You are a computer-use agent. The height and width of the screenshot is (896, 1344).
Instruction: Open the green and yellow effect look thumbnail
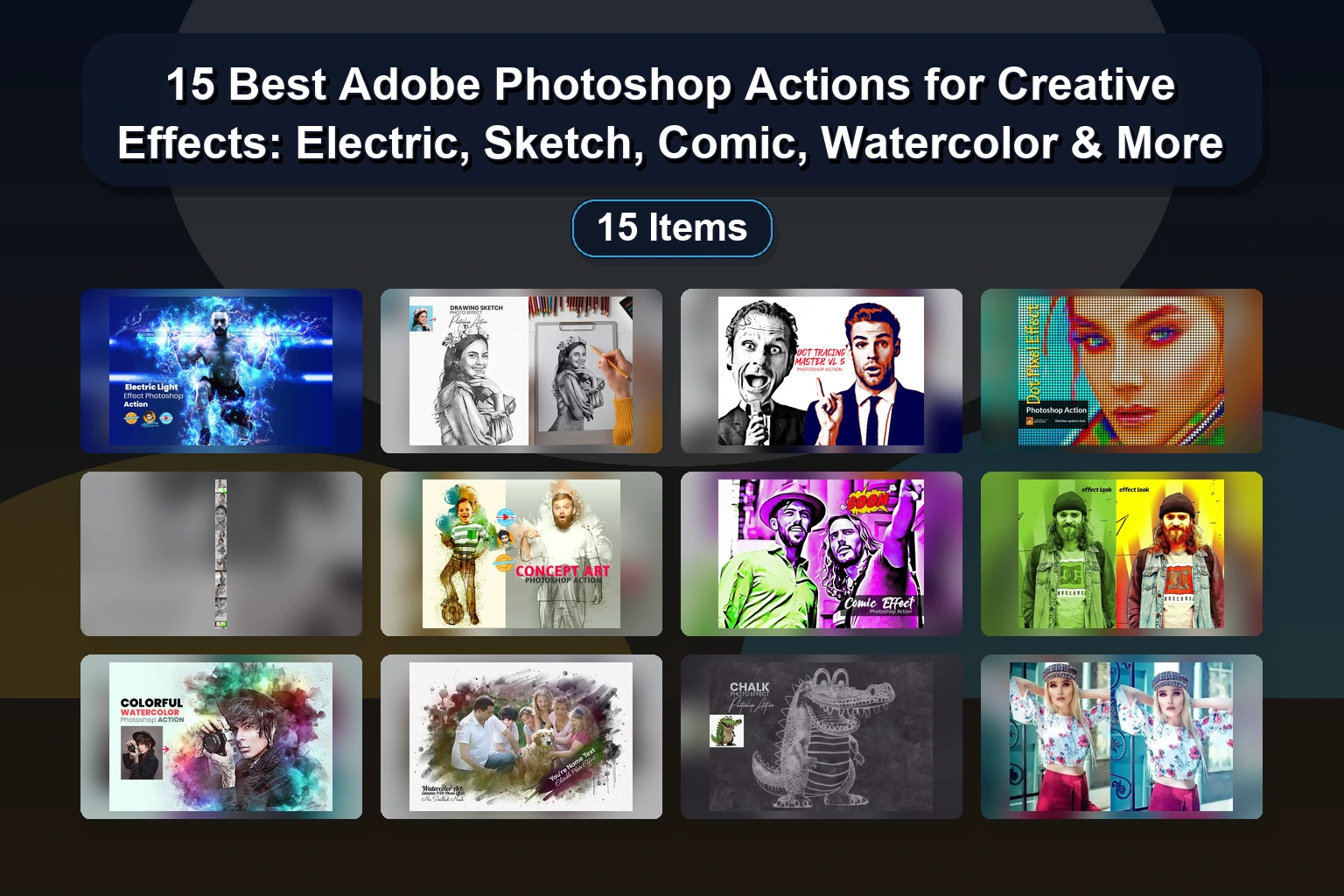coord(1122,554)
